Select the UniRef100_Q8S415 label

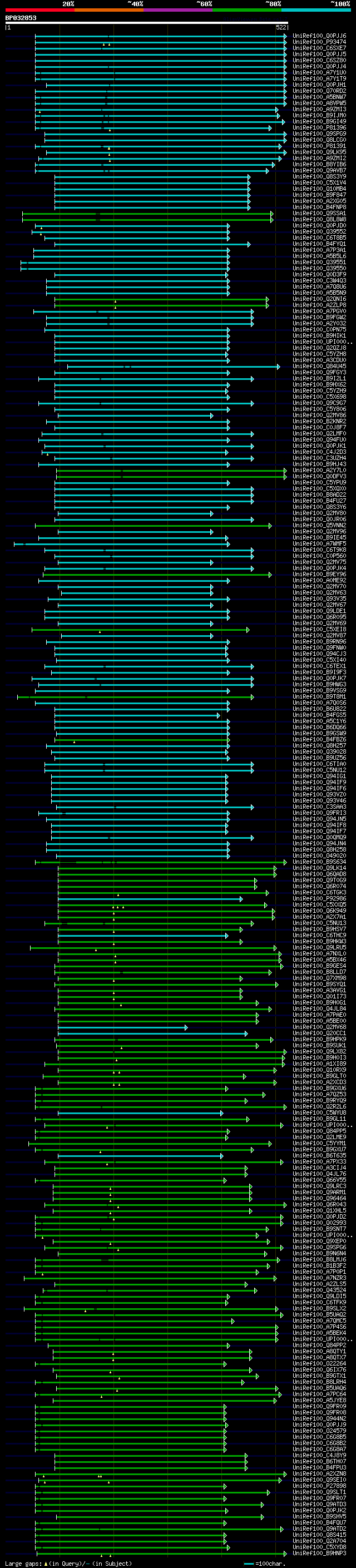coord(319,1535)
